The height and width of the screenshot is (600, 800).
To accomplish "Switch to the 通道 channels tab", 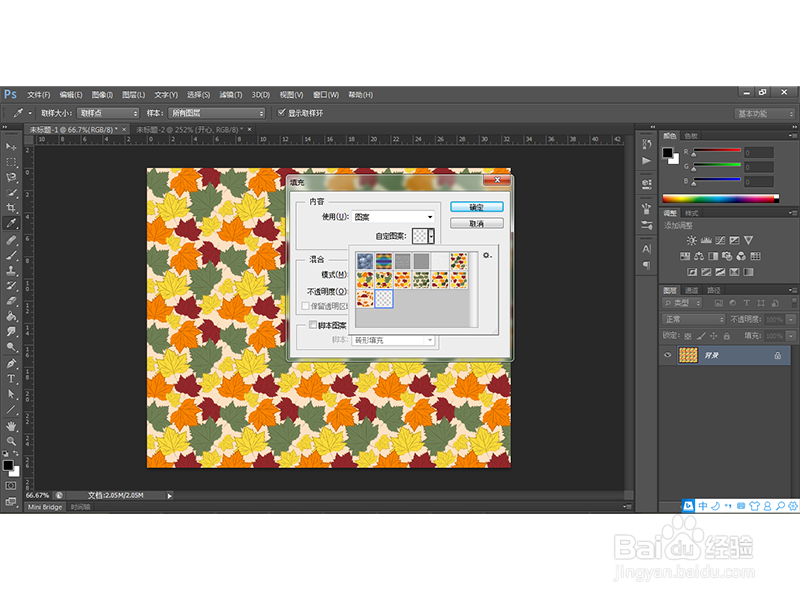I will click(691, 290).
